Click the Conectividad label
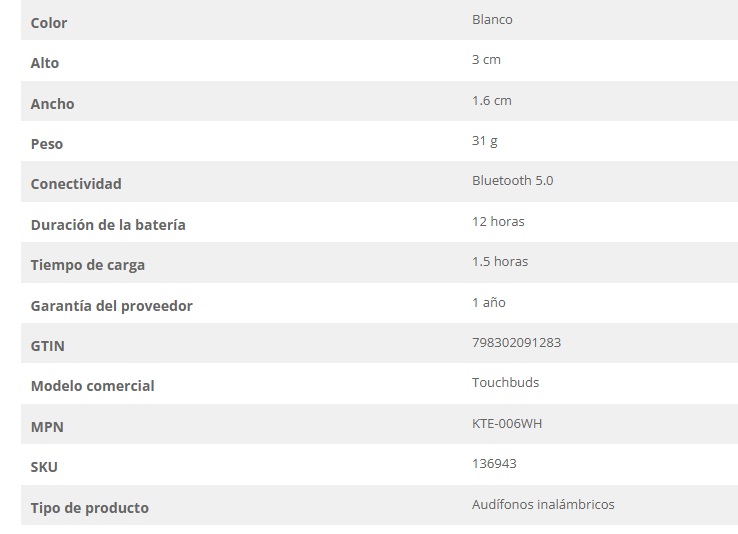This screenshot has height=534, width=738. [76, 184]
